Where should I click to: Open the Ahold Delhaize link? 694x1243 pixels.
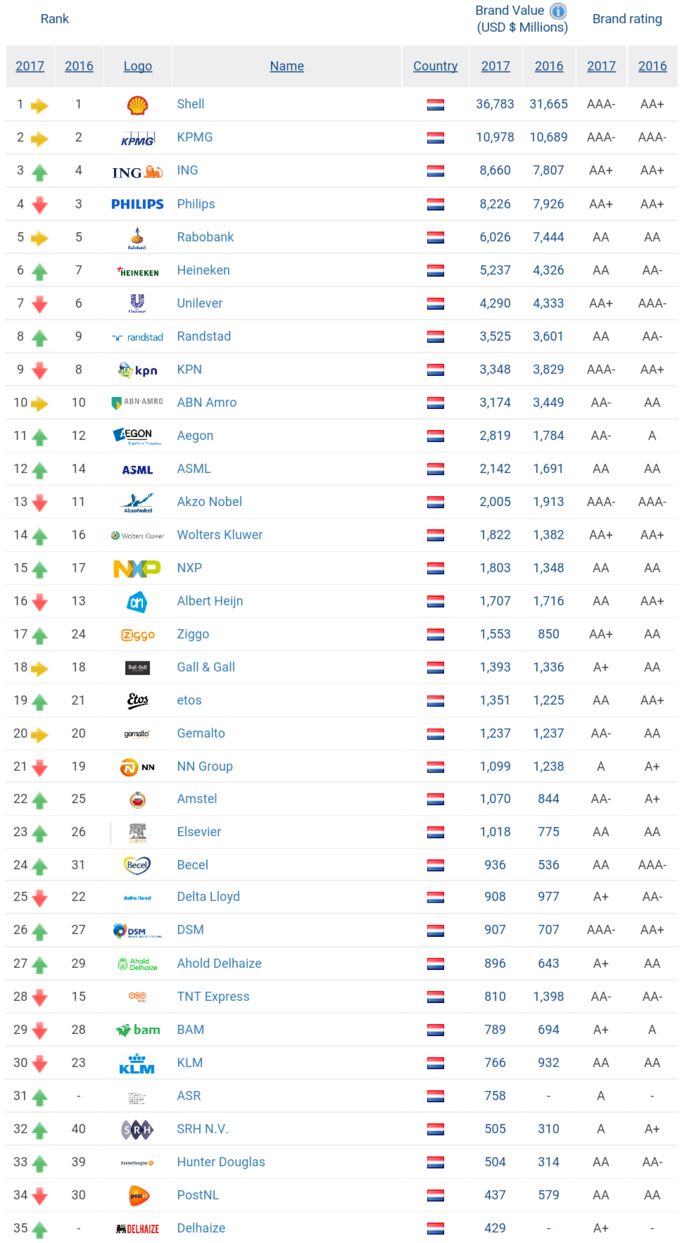click(219, 963)
